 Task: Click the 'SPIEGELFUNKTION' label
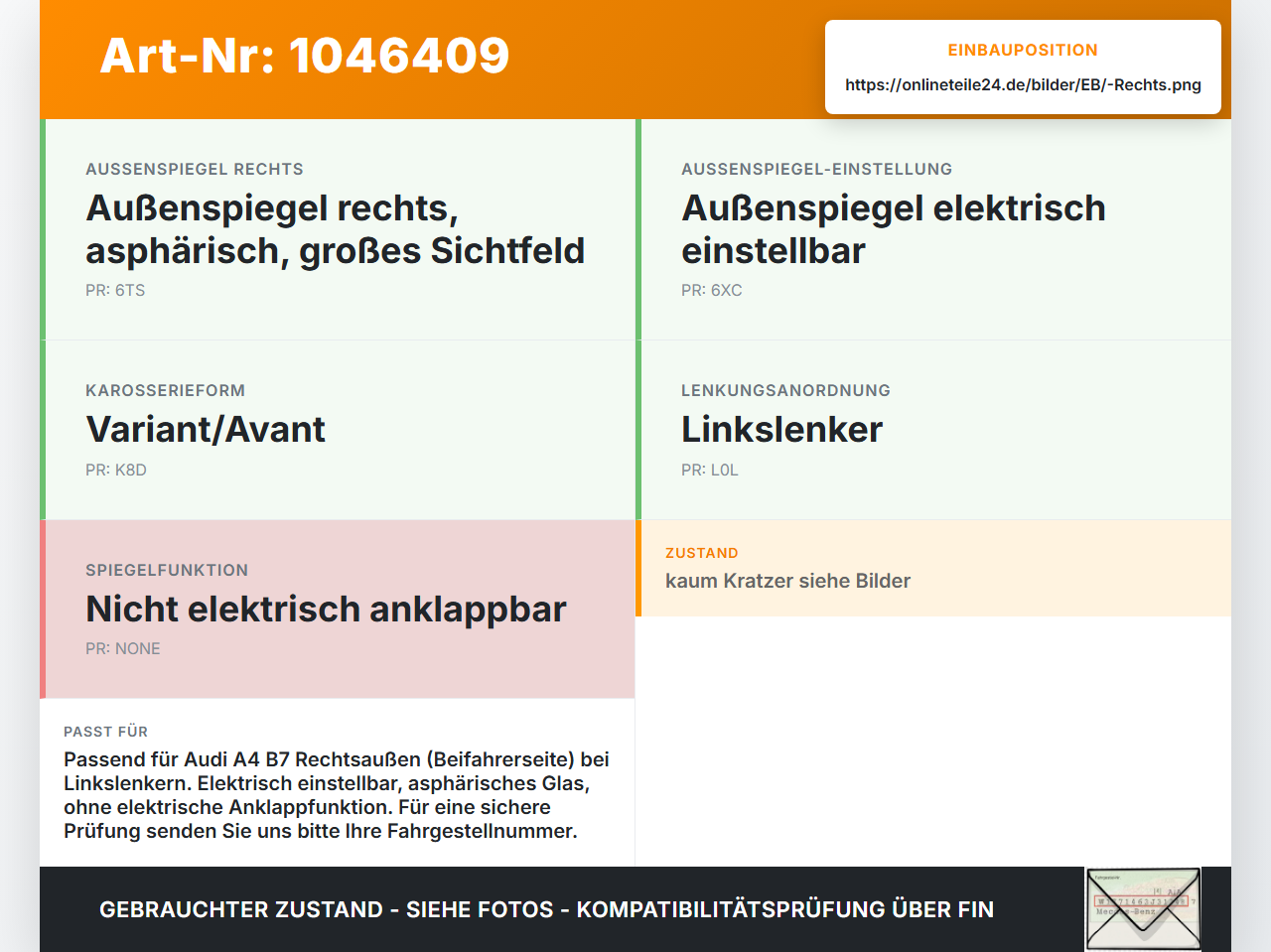click(167, 570)
